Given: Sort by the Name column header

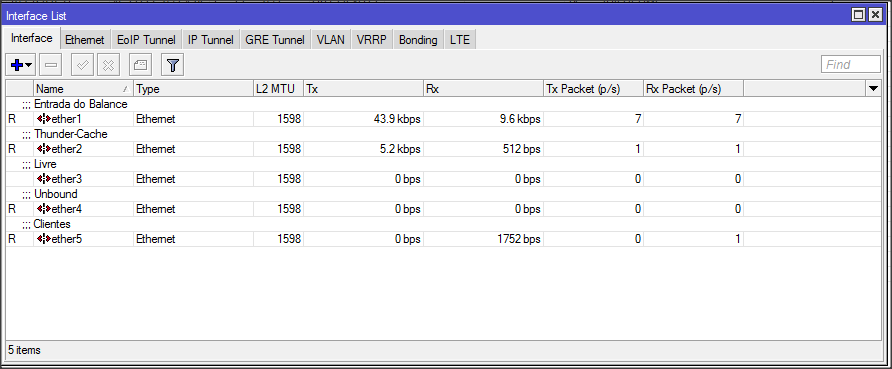Looking at the screenshot, I should [83, 89].
